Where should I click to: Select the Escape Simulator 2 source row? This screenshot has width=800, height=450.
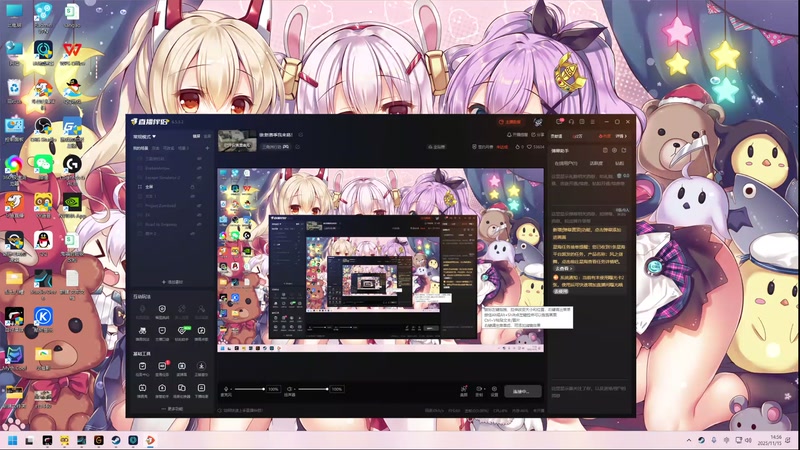170,178
